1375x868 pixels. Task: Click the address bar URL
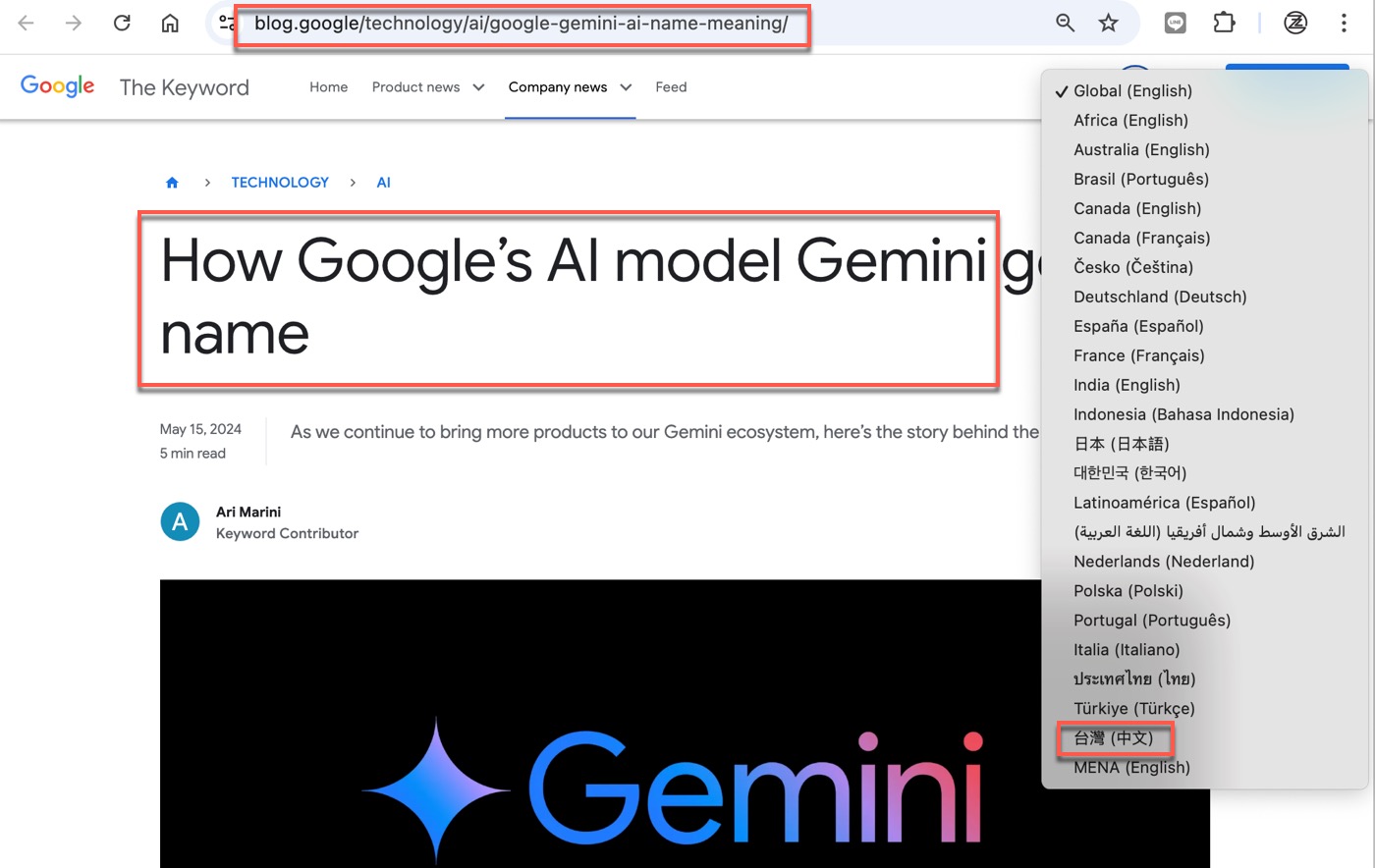pyautogui.click(x=521, y=24)
